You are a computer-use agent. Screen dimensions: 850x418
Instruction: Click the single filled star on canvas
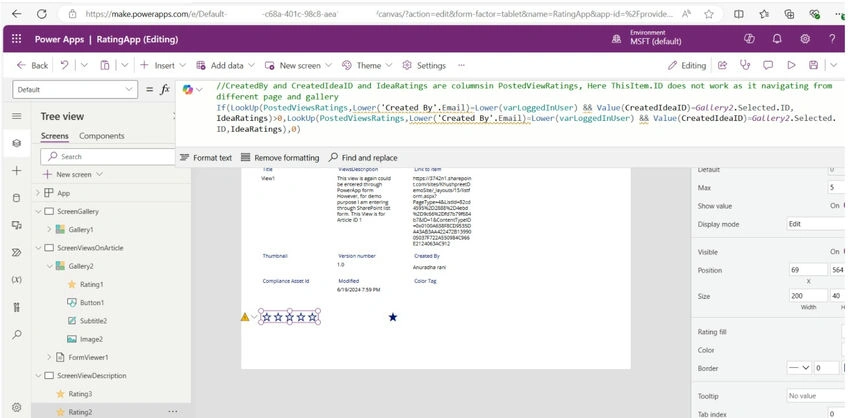[x=393, y=317]
